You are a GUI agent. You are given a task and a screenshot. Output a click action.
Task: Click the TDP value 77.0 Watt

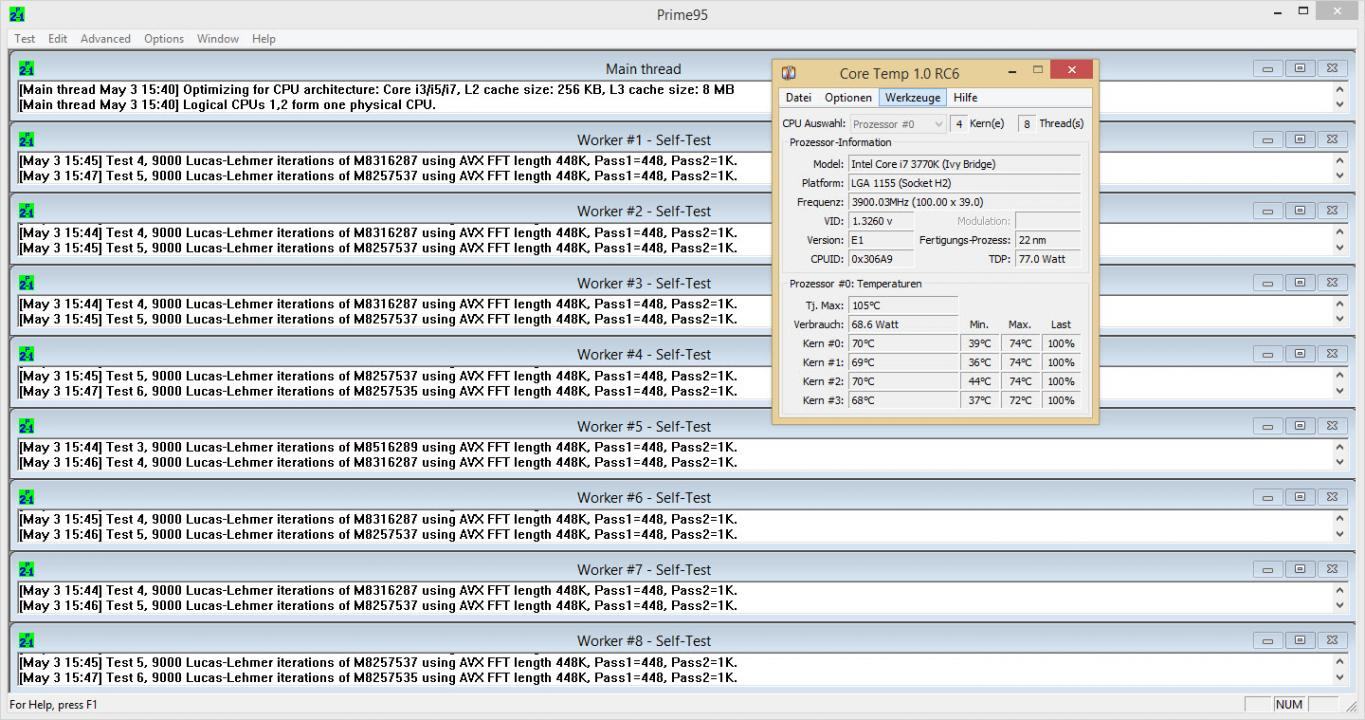[1047, 259]
